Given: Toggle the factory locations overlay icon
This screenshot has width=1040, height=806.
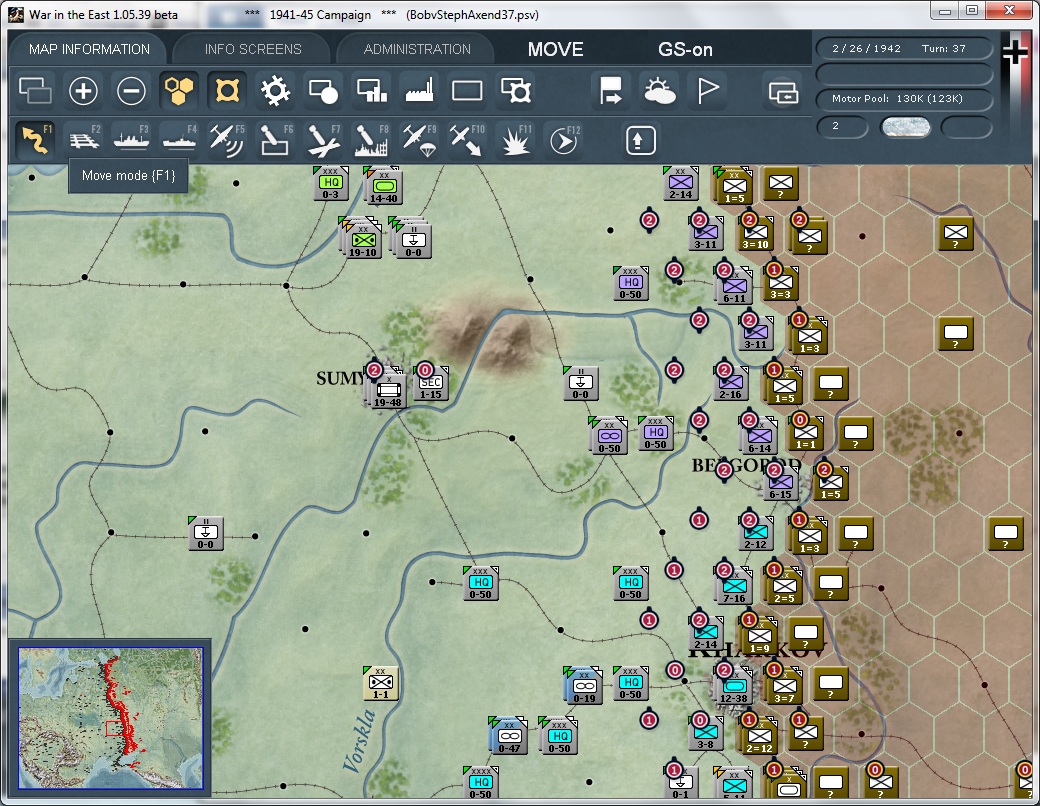Looking at the screenshot, I should (x=419, y=91).
